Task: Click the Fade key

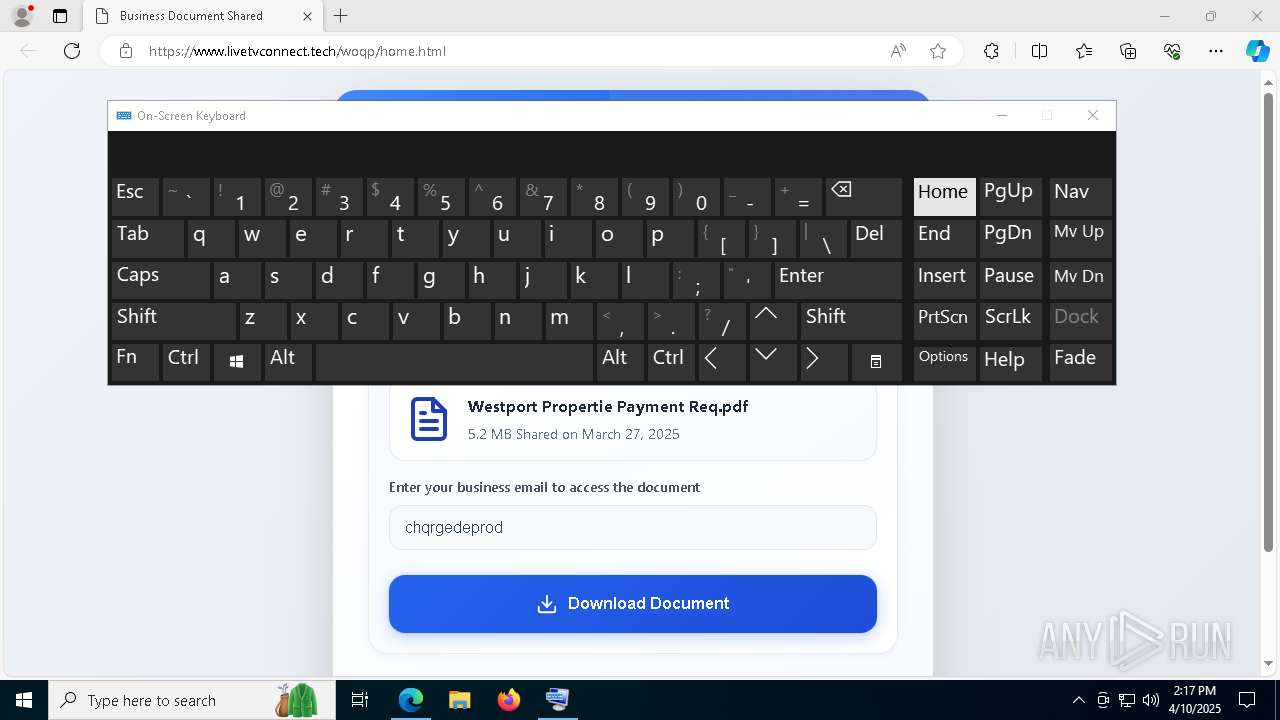Action: click(x=1080, y=362)
